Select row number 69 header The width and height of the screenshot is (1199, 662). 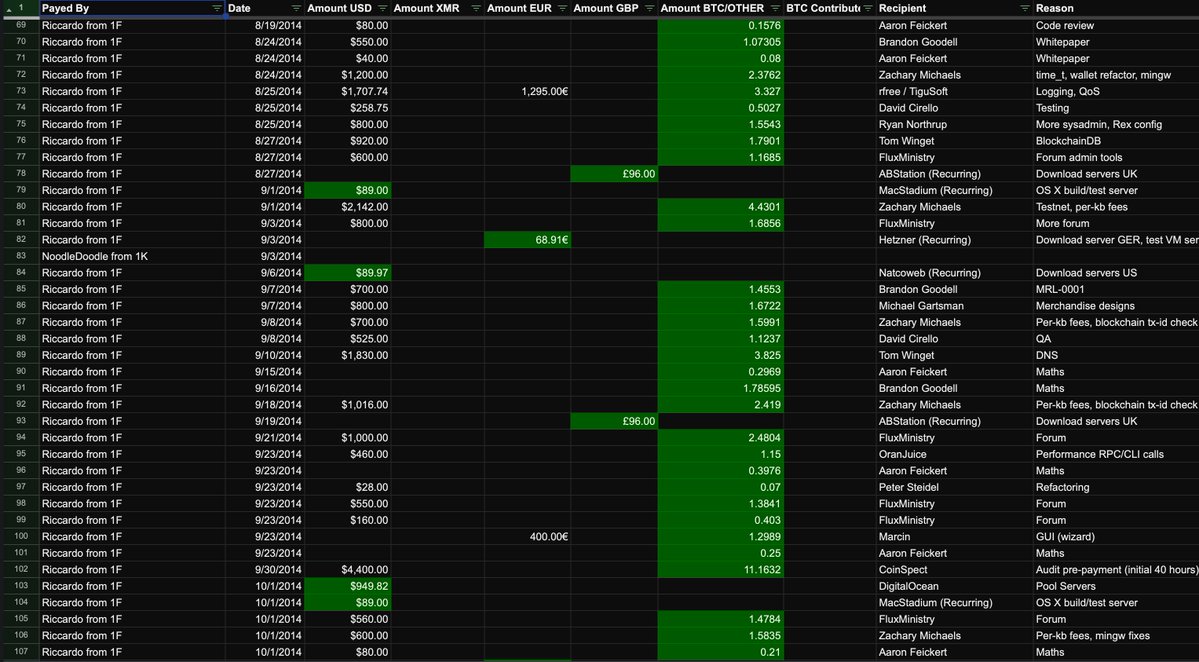coord(21,25)
